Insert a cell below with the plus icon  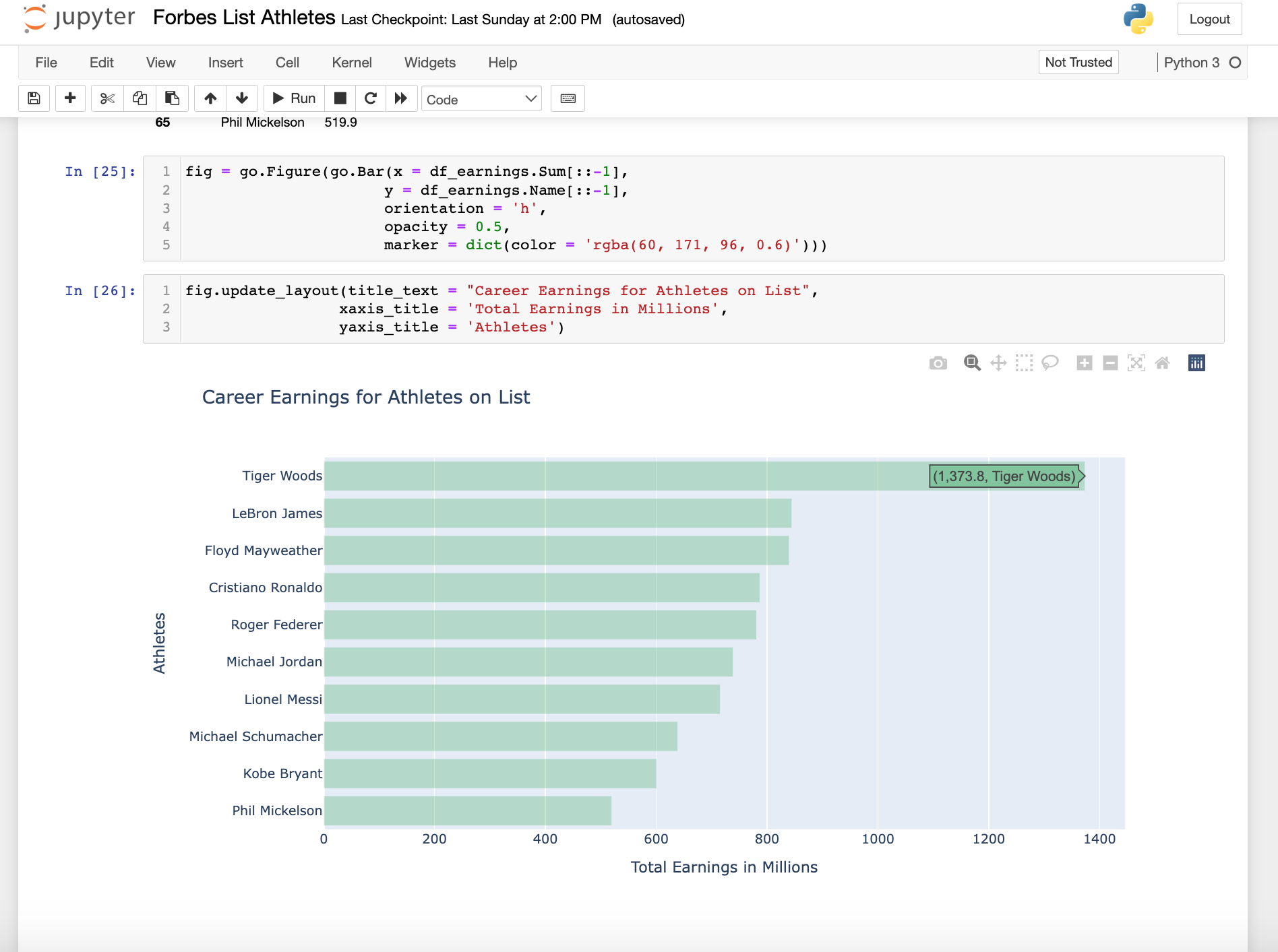point(70,98)
